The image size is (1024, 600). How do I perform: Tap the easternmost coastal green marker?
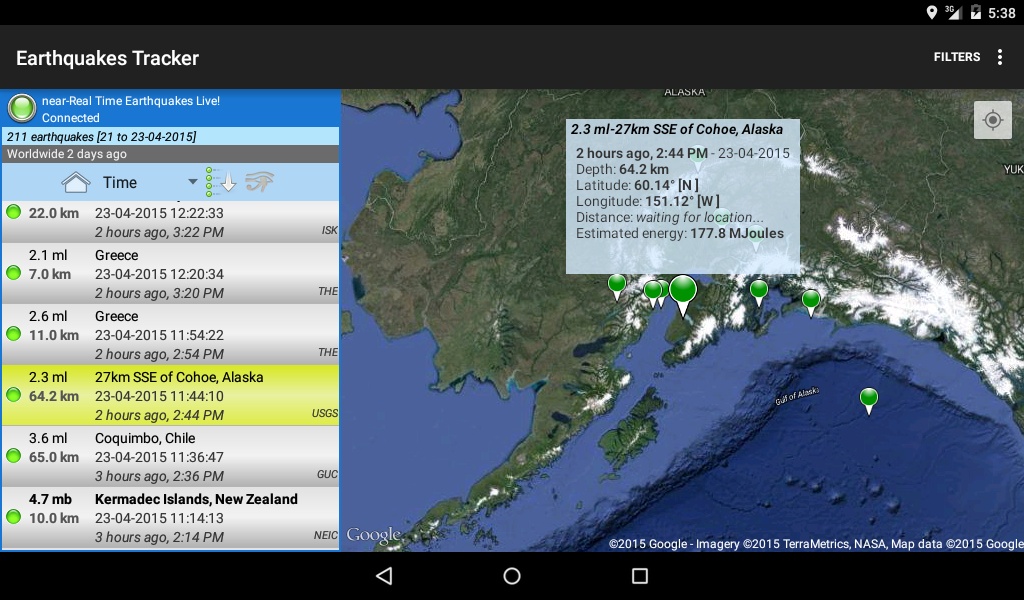coord(810,302)
